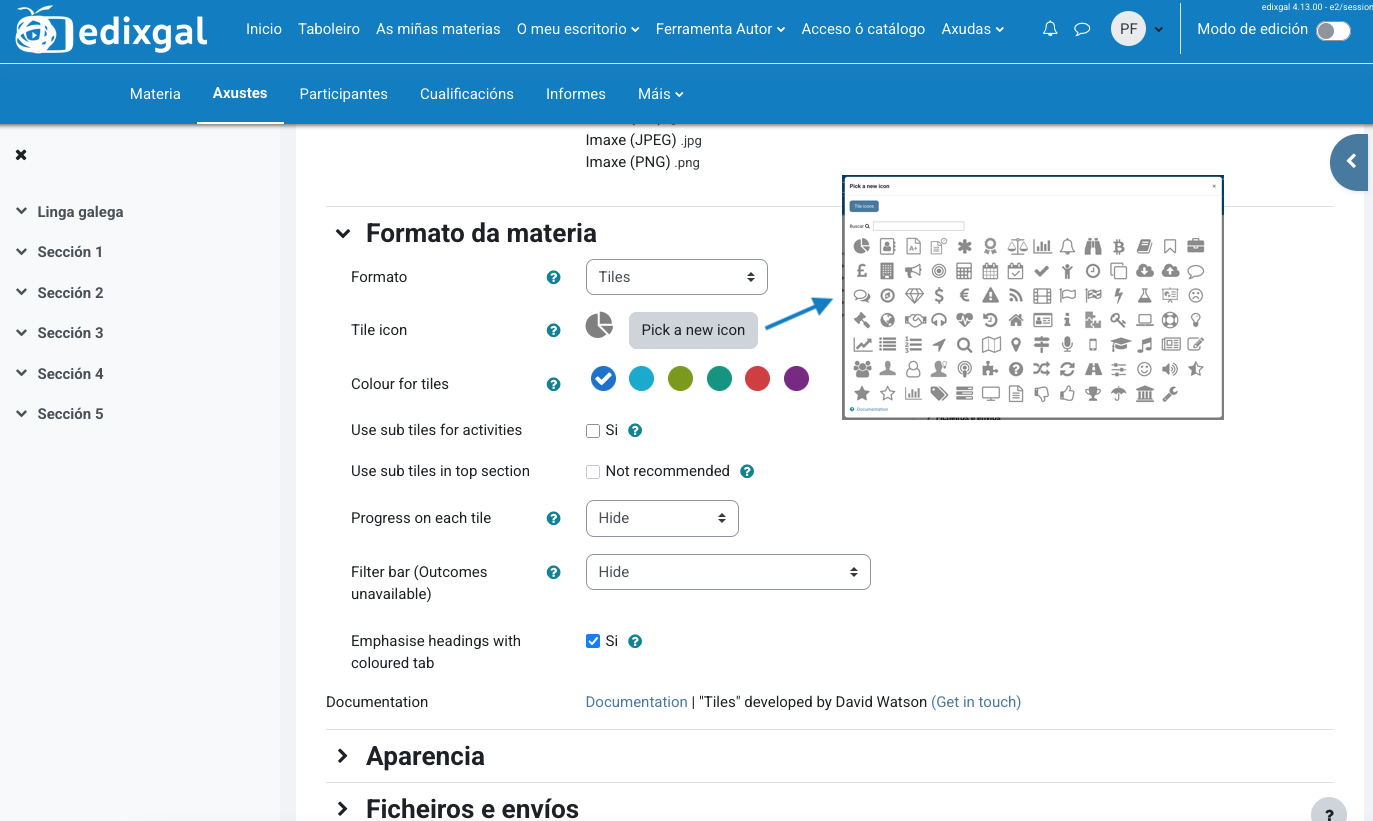Screen dimensions: 1373x821
Task: Click help icon next to Formato
Action: click(x=553, y=277)
